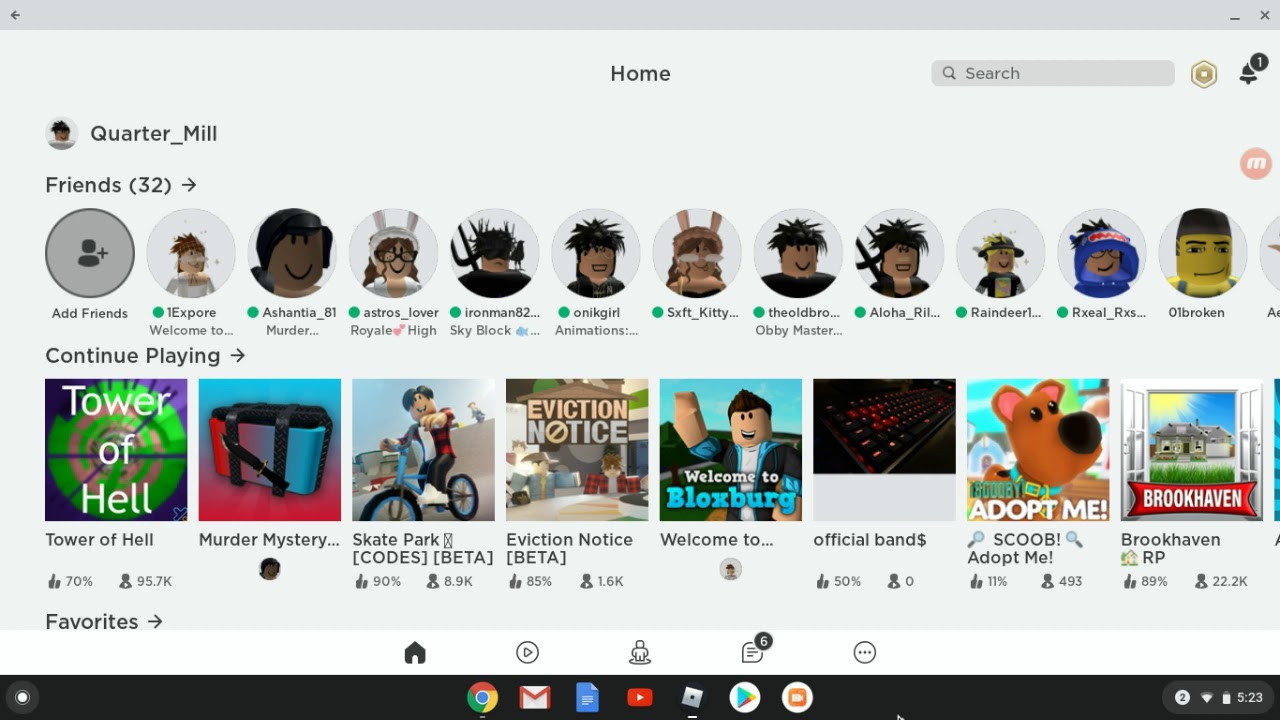Open Discover play icon in bottom bar
The image size is (1280, 720).
(x=527, y=653)
